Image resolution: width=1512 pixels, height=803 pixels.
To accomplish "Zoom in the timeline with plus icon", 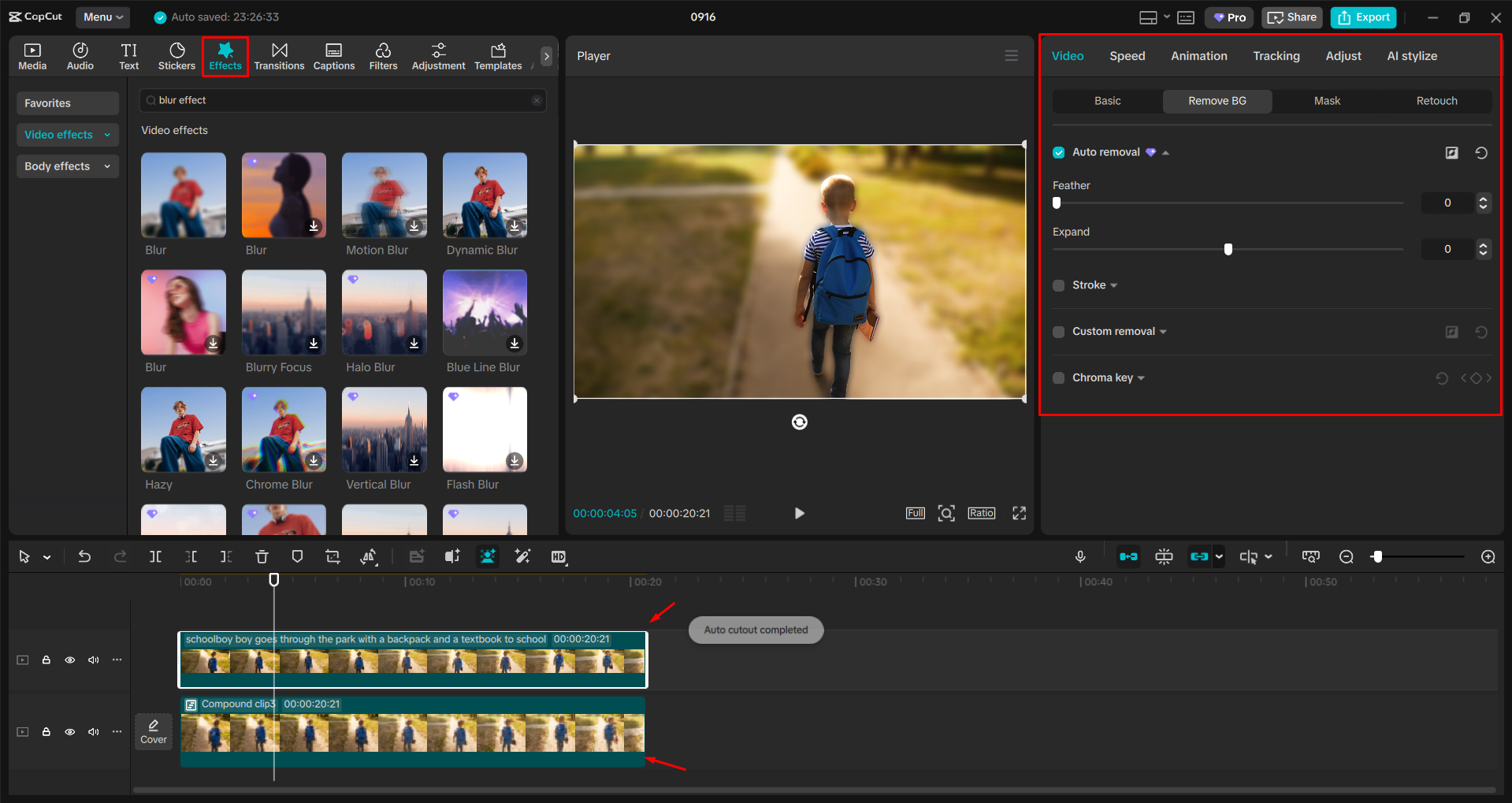I will 1488,557.
